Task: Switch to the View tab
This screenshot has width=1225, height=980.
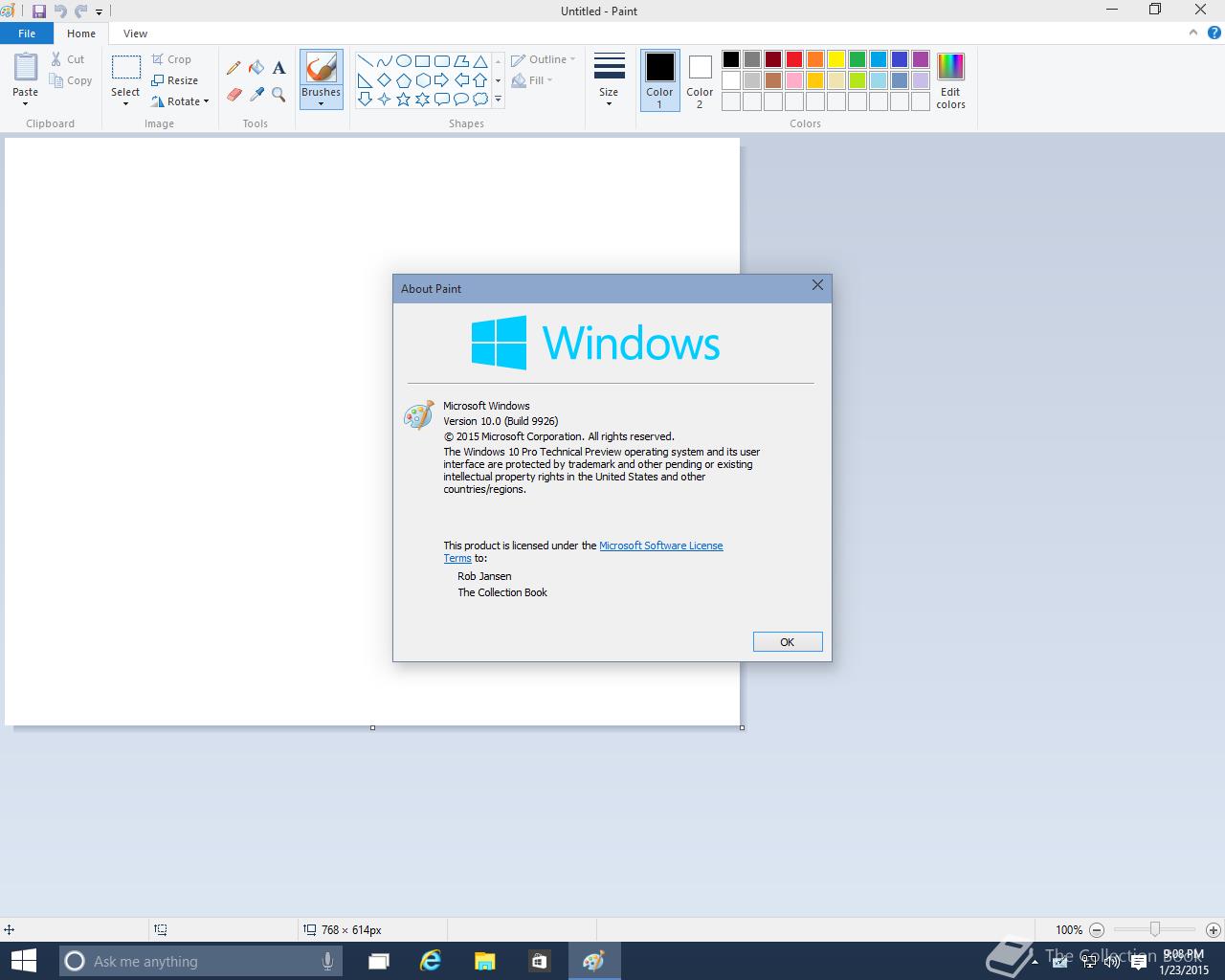Action: [135, 33]
